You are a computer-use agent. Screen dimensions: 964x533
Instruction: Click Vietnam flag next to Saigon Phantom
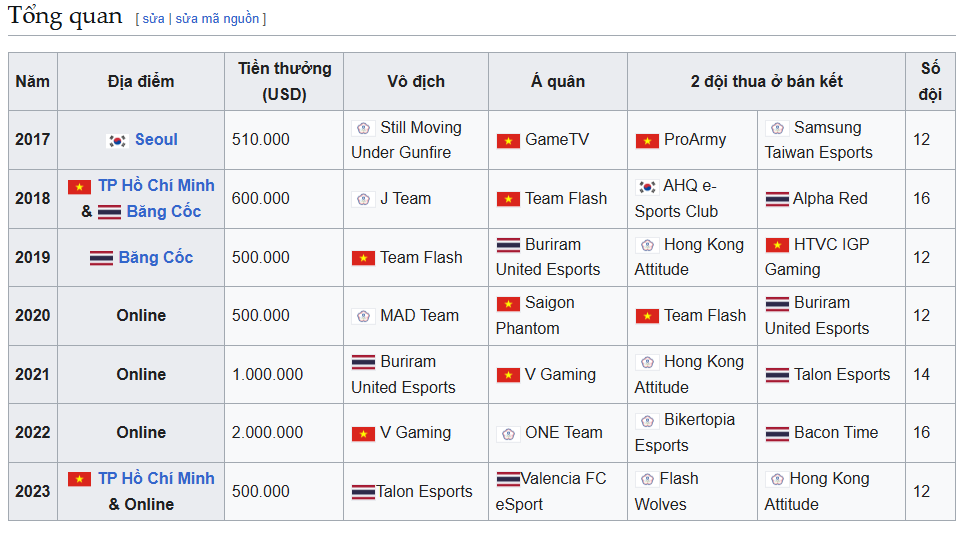point(508,303)
